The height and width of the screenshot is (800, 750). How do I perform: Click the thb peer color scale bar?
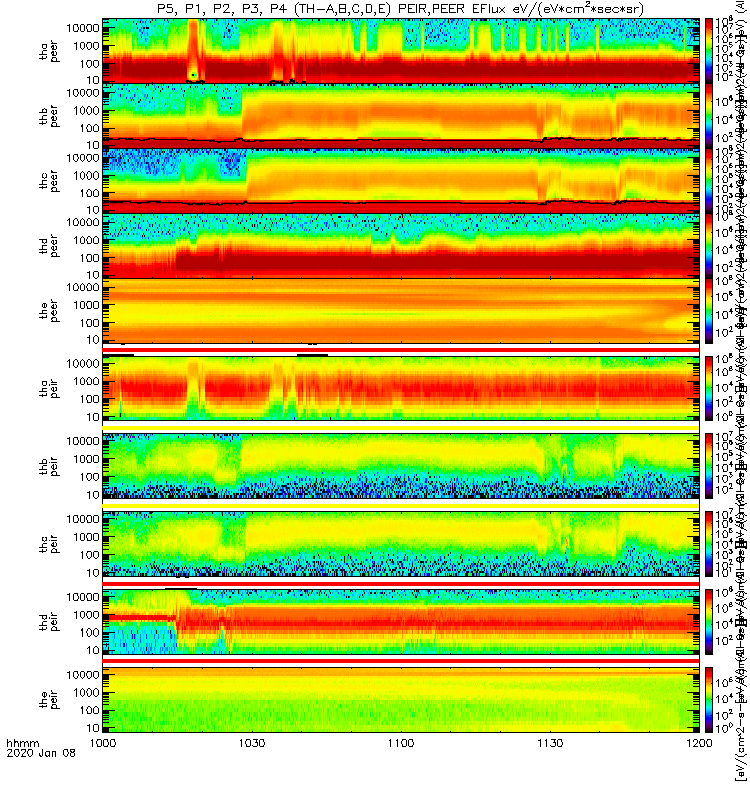(x=709, y=116)
